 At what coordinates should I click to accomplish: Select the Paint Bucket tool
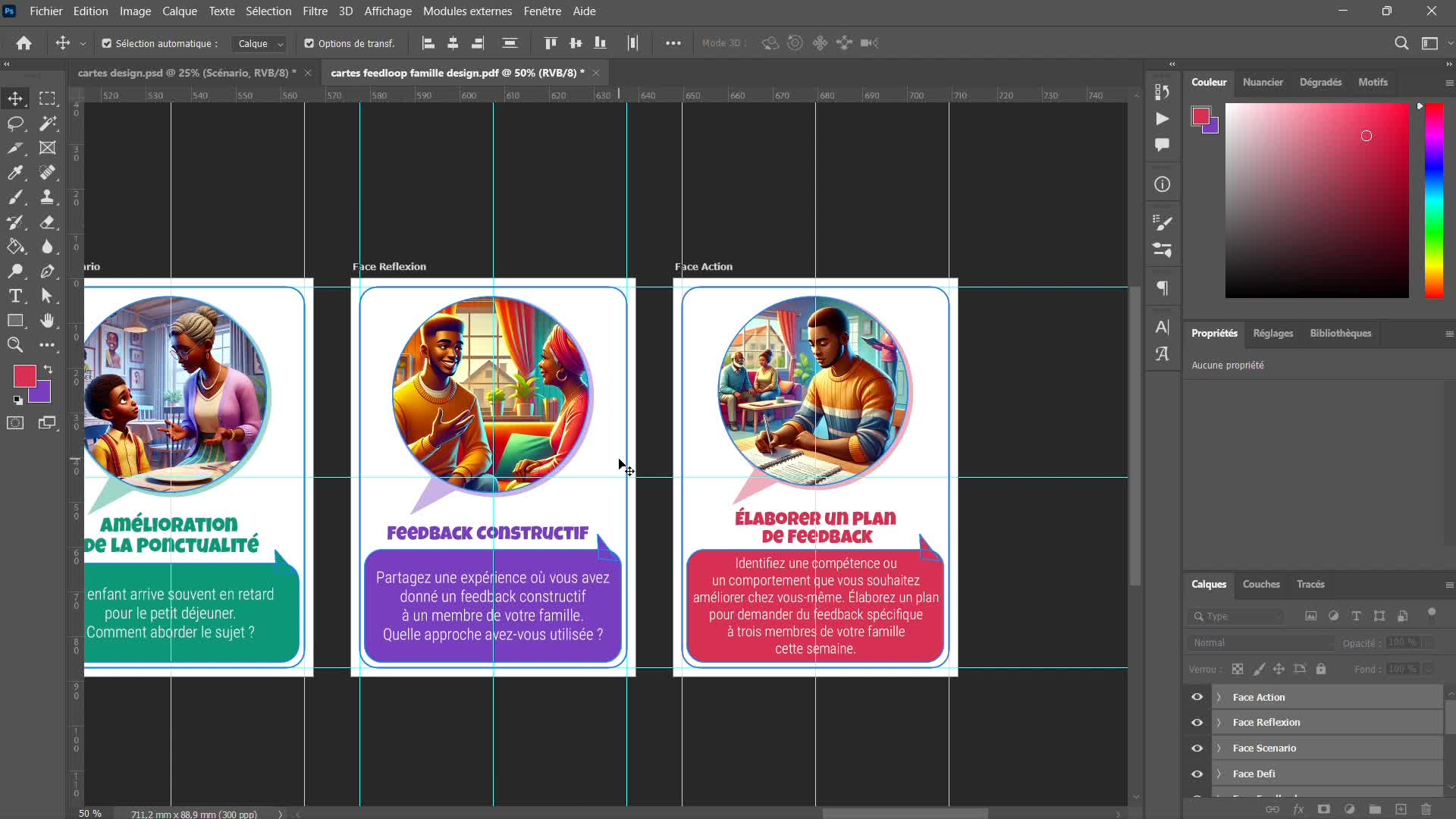click(x=15, y=246)
